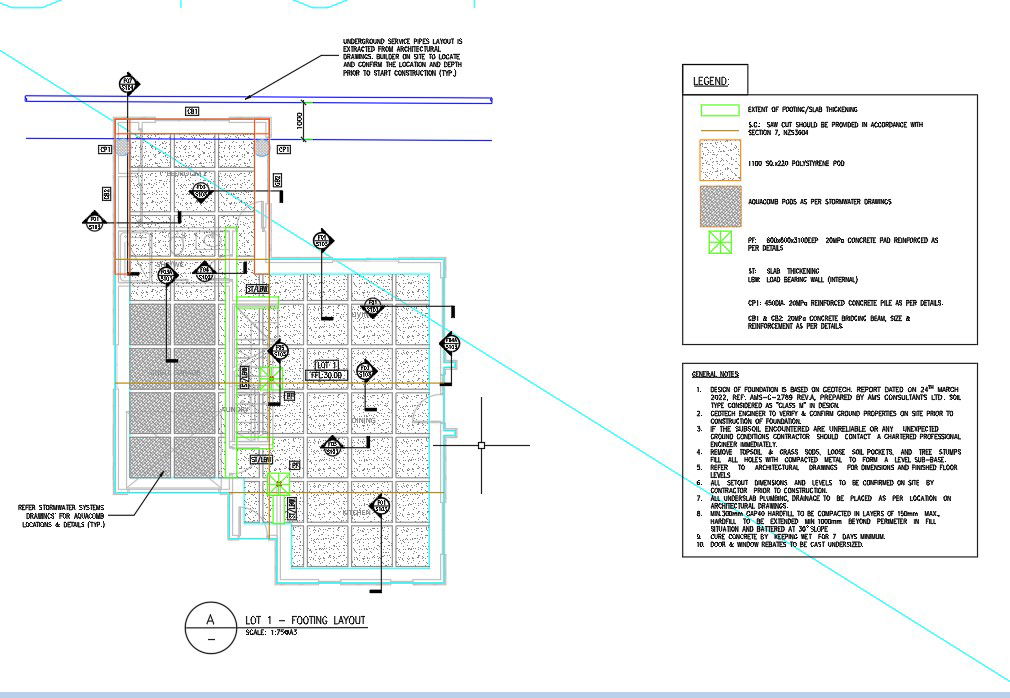Click the crosshair cursor pickbox right of plan
The image size is (1010, 698).
[x=481, y=445]
